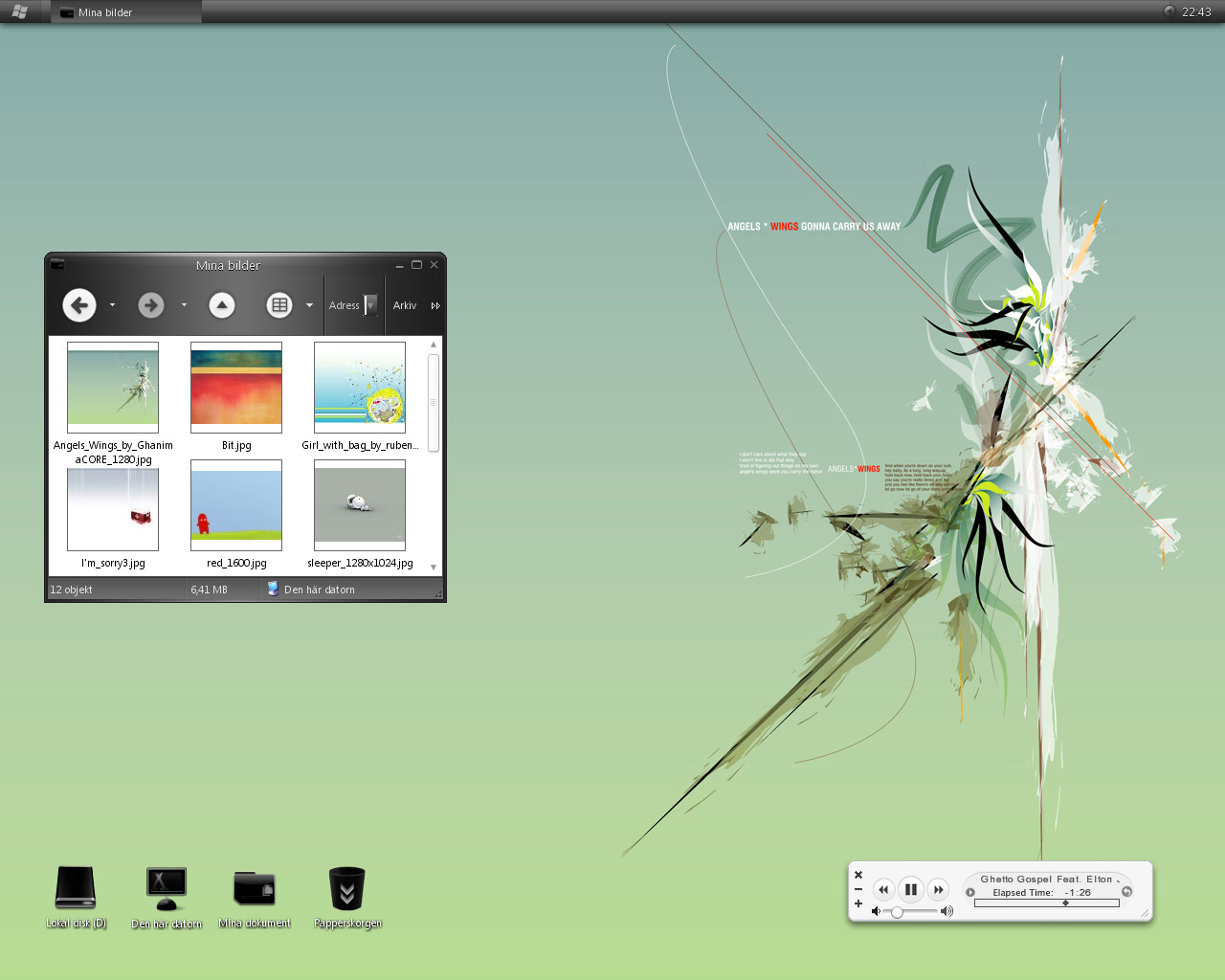
Task: Click the sleeper_1280x1024.jpg file name
Action: pos(360,563)
